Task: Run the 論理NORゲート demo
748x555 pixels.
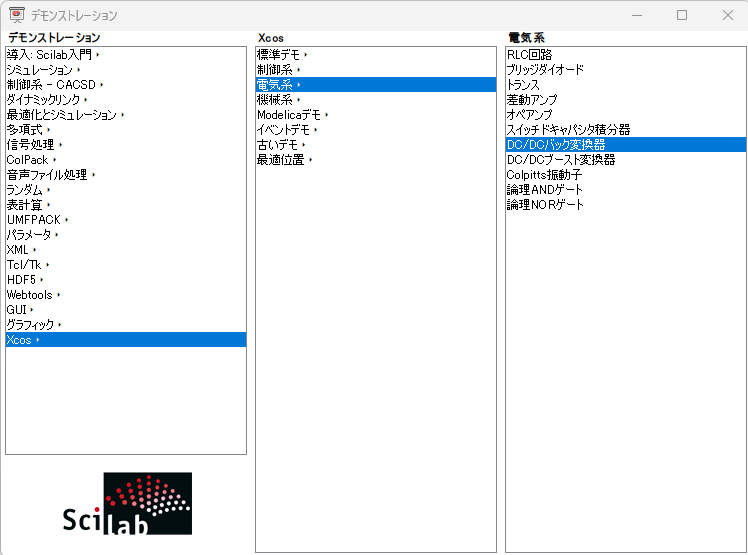Action: tap(626, 205)
